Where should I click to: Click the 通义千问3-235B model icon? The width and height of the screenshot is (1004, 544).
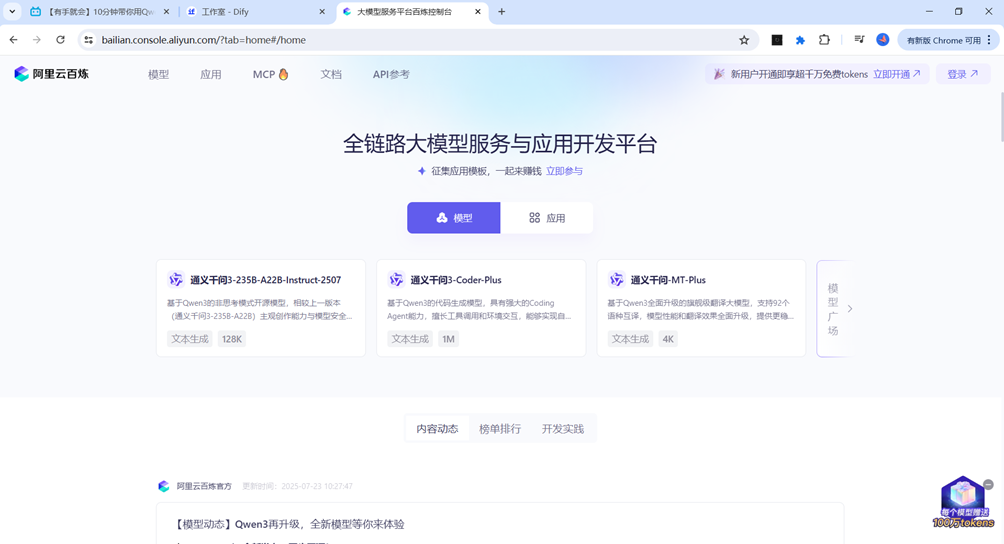click(175, 280)
